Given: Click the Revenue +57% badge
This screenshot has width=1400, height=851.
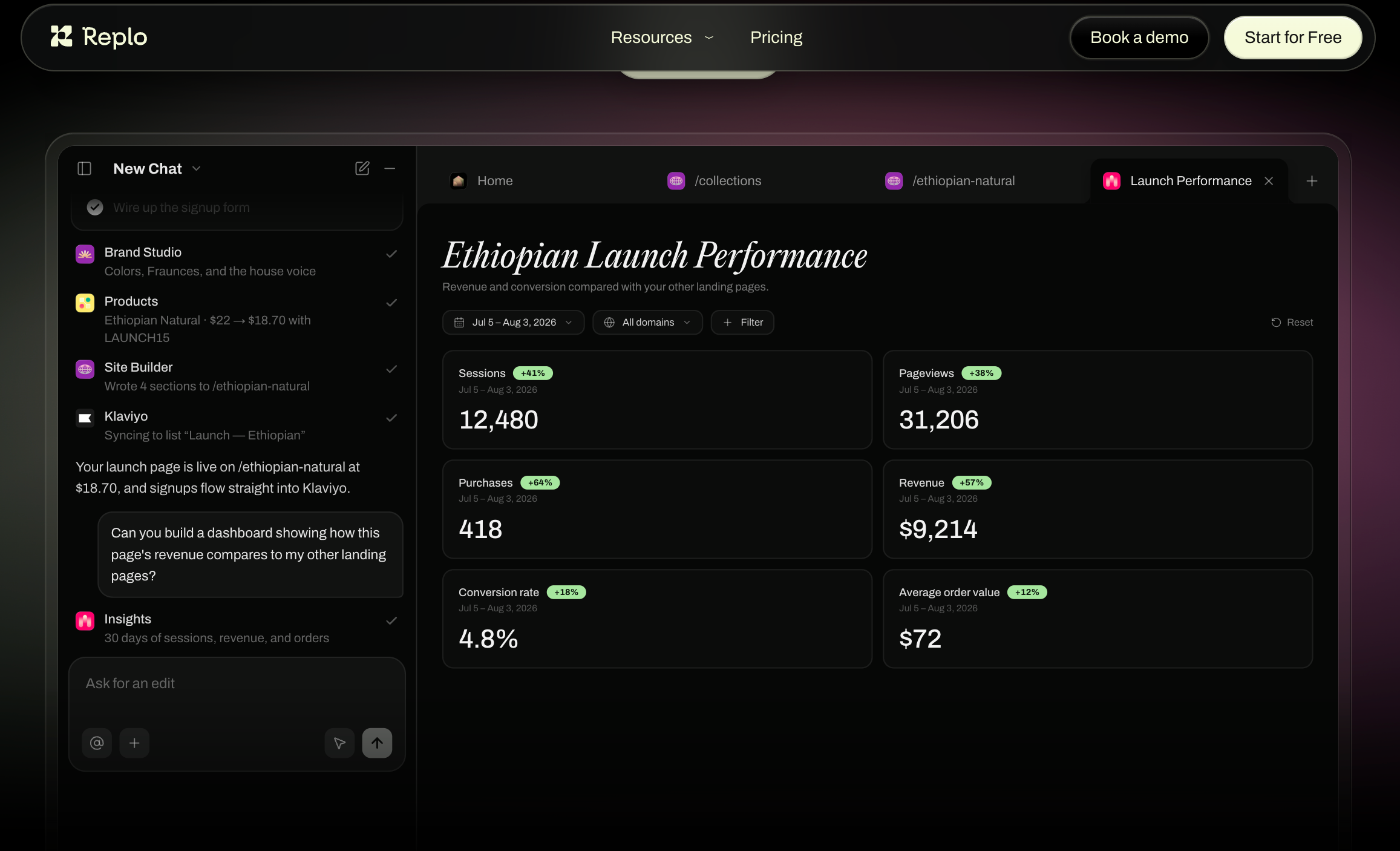Looking at the screenshot, I should click(x=972, y=483).
